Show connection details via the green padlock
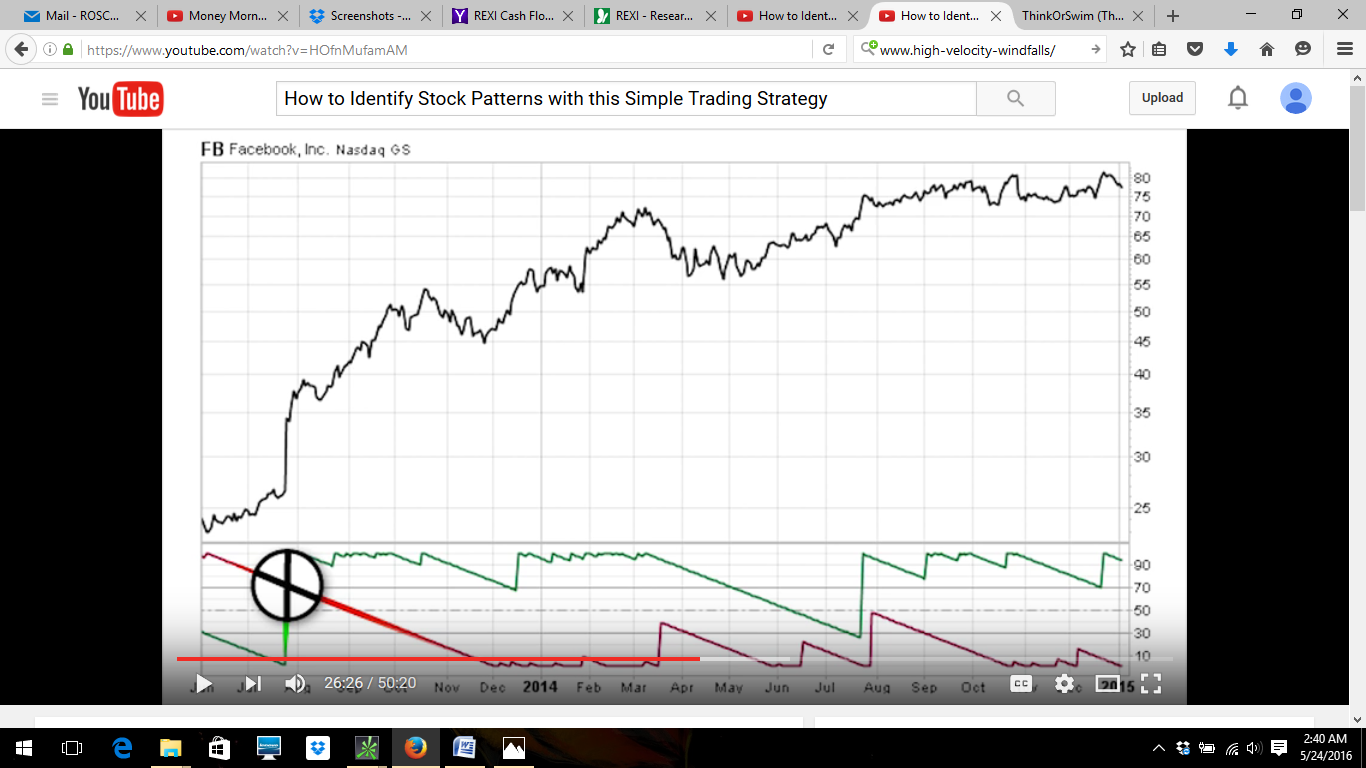Viewport: 1366px width, 768px height. pyautogui.click(x=68, y=49)
